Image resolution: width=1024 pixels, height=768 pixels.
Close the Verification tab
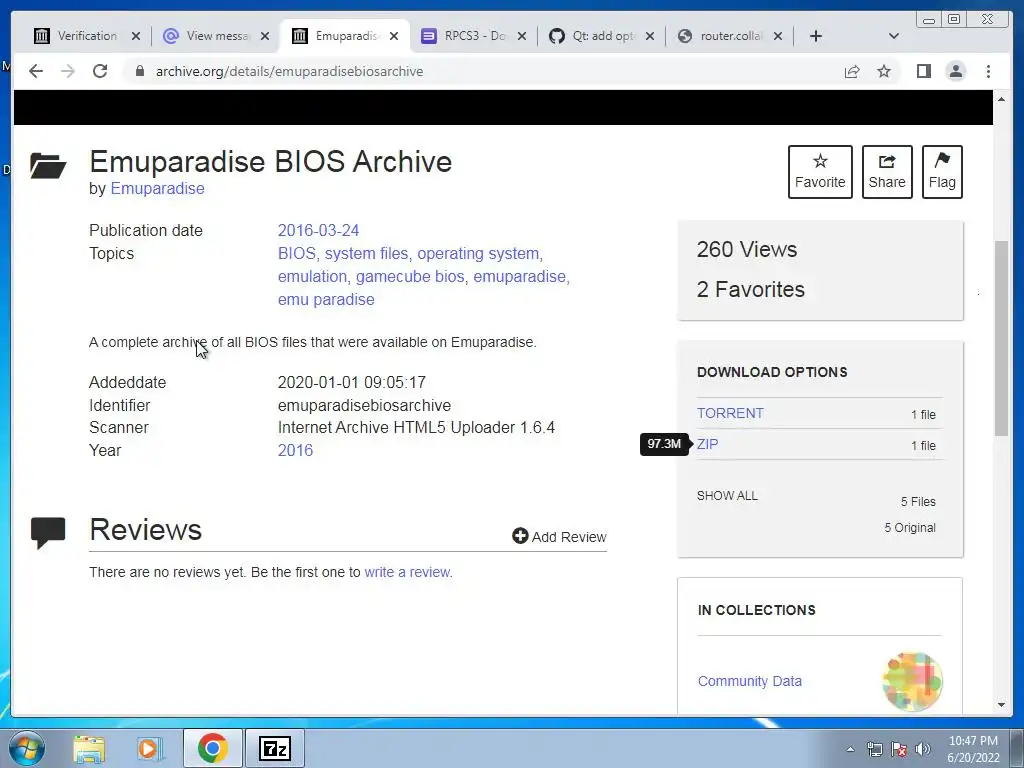(x=136, y=36)
